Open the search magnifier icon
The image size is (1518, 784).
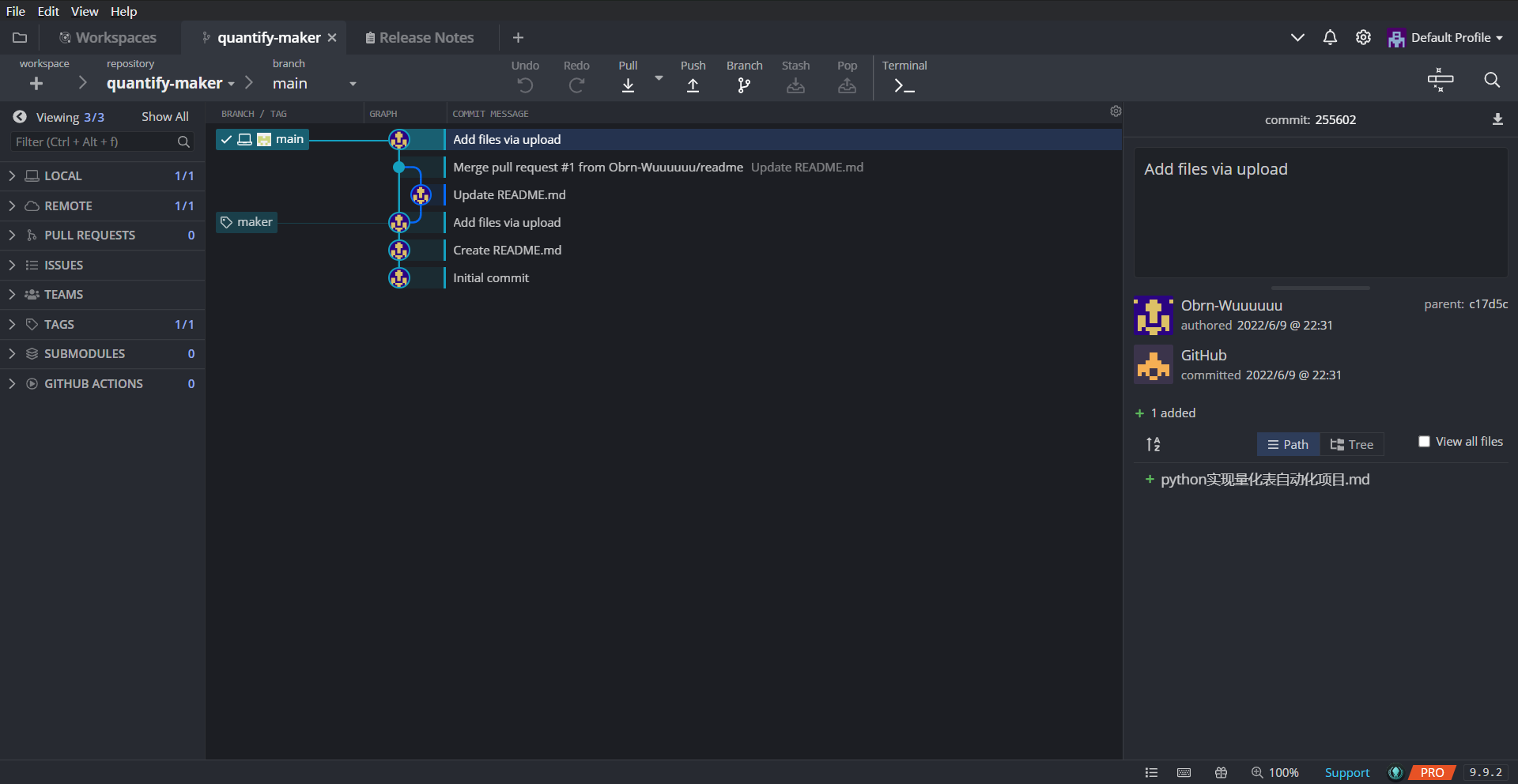1492,80
